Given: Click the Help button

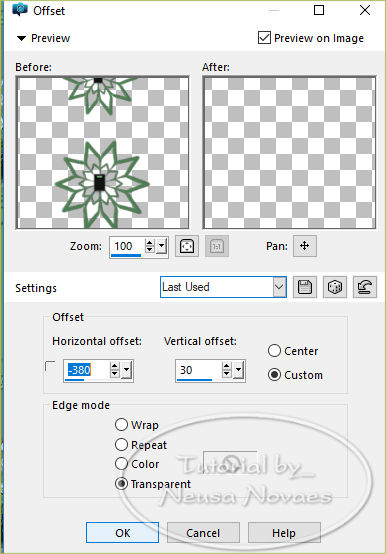Looking at the screenshot, I should [x=284, y=532].
